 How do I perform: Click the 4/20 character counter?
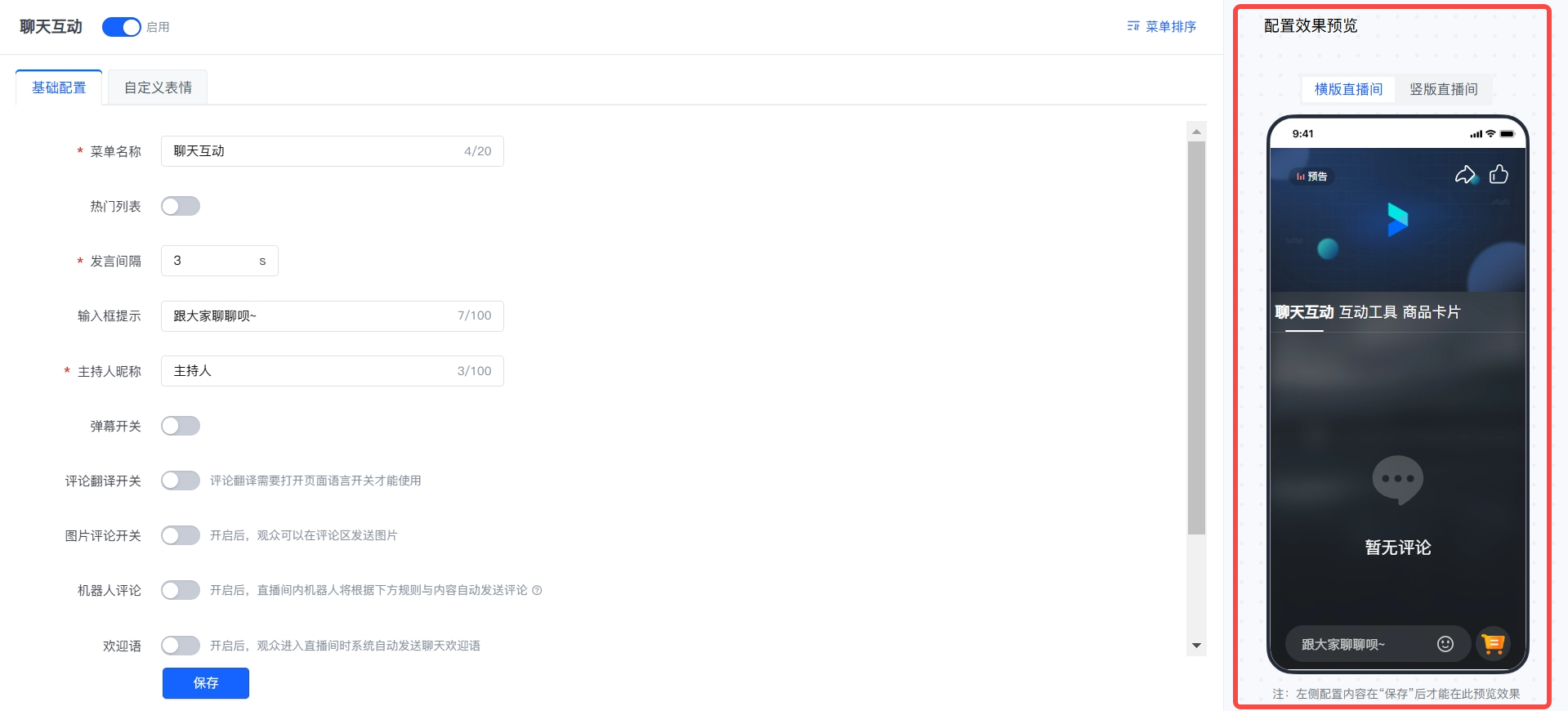[x=477, y=151]
